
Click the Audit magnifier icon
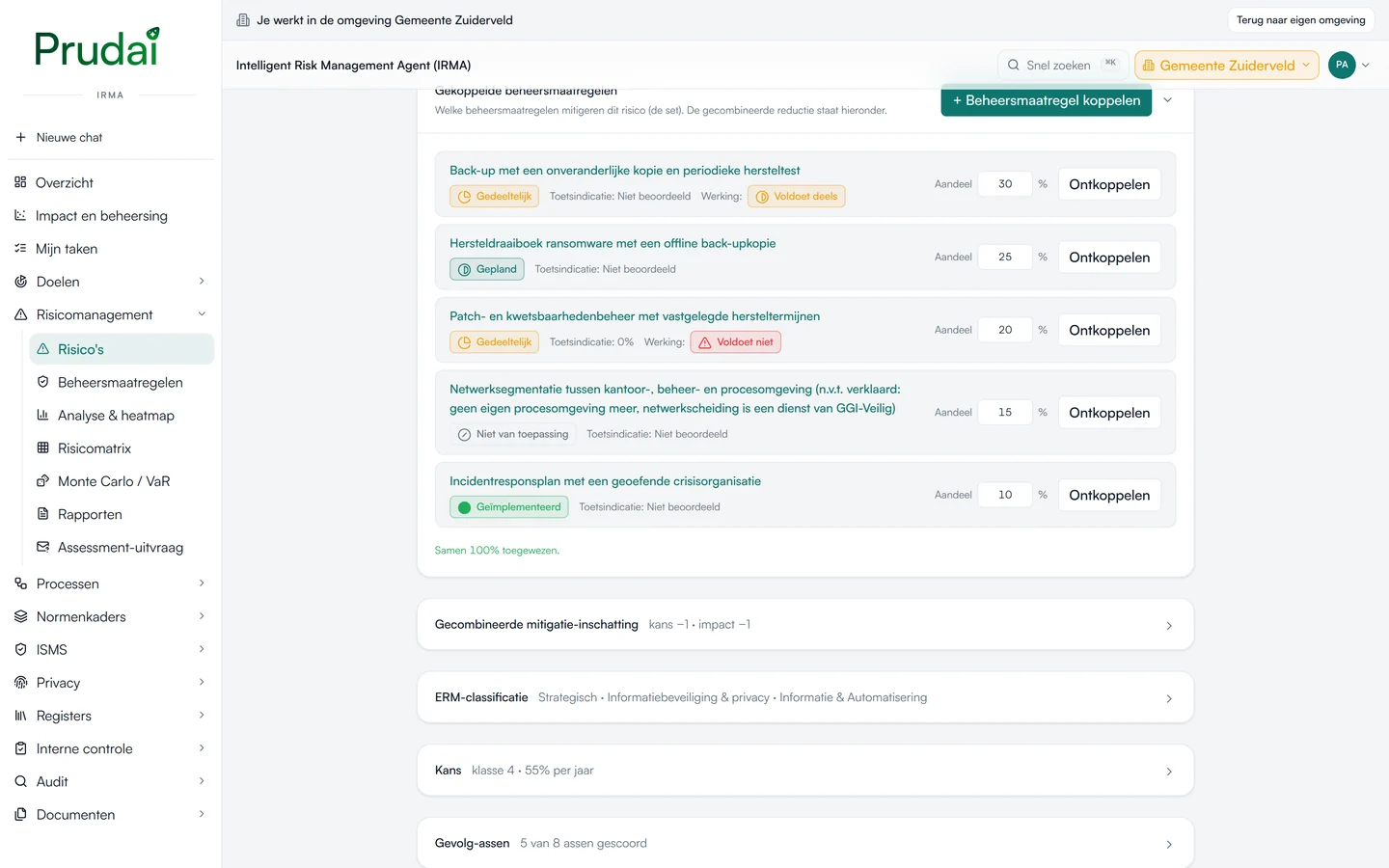point(20,781)
